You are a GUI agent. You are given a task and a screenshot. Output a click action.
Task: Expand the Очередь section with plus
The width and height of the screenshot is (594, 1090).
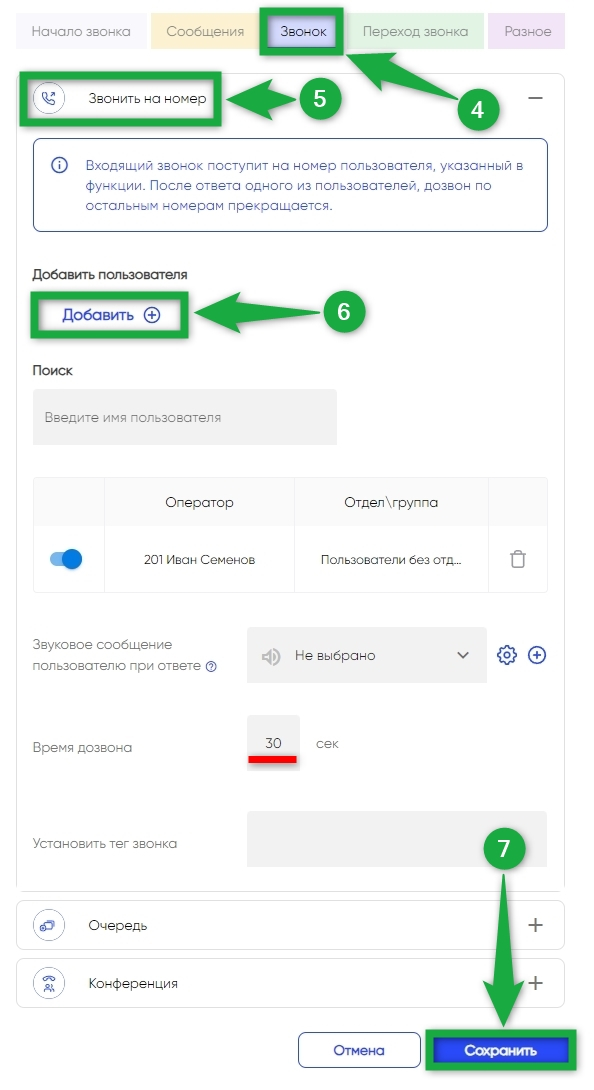tap(536, 925)
